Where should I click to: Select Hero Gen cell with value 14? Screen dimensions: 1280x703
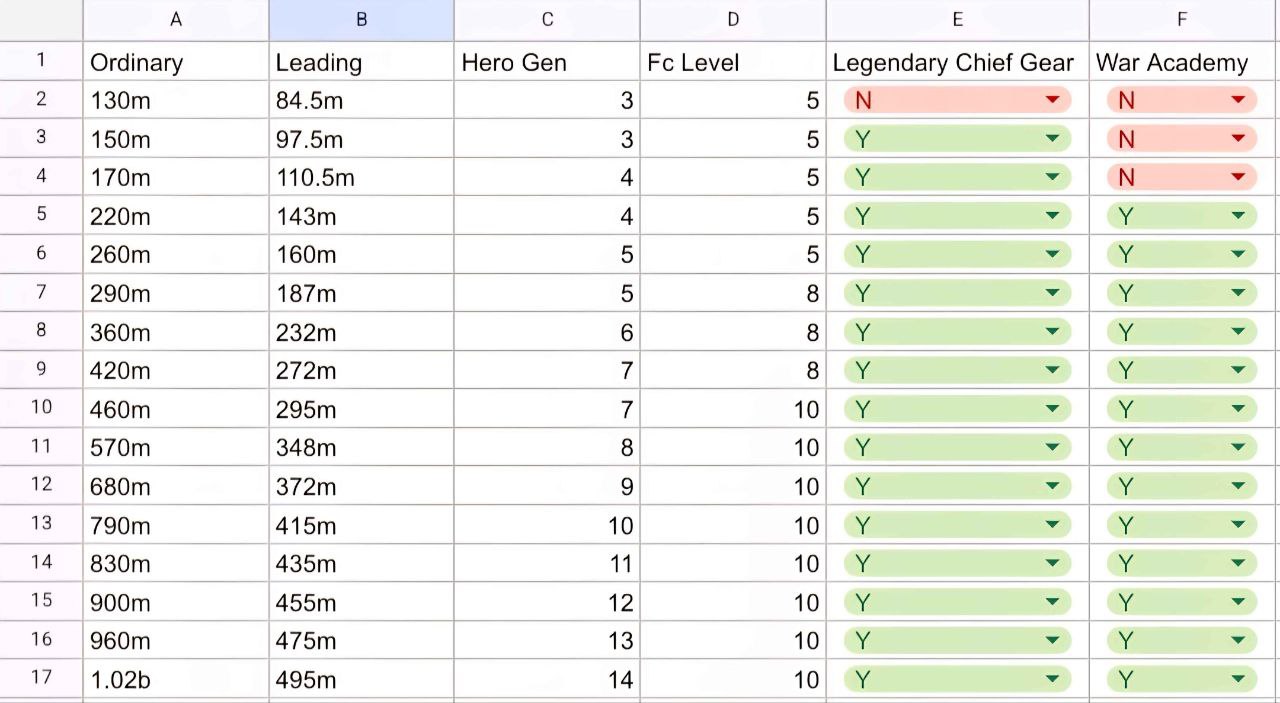[x=547, y=680]
